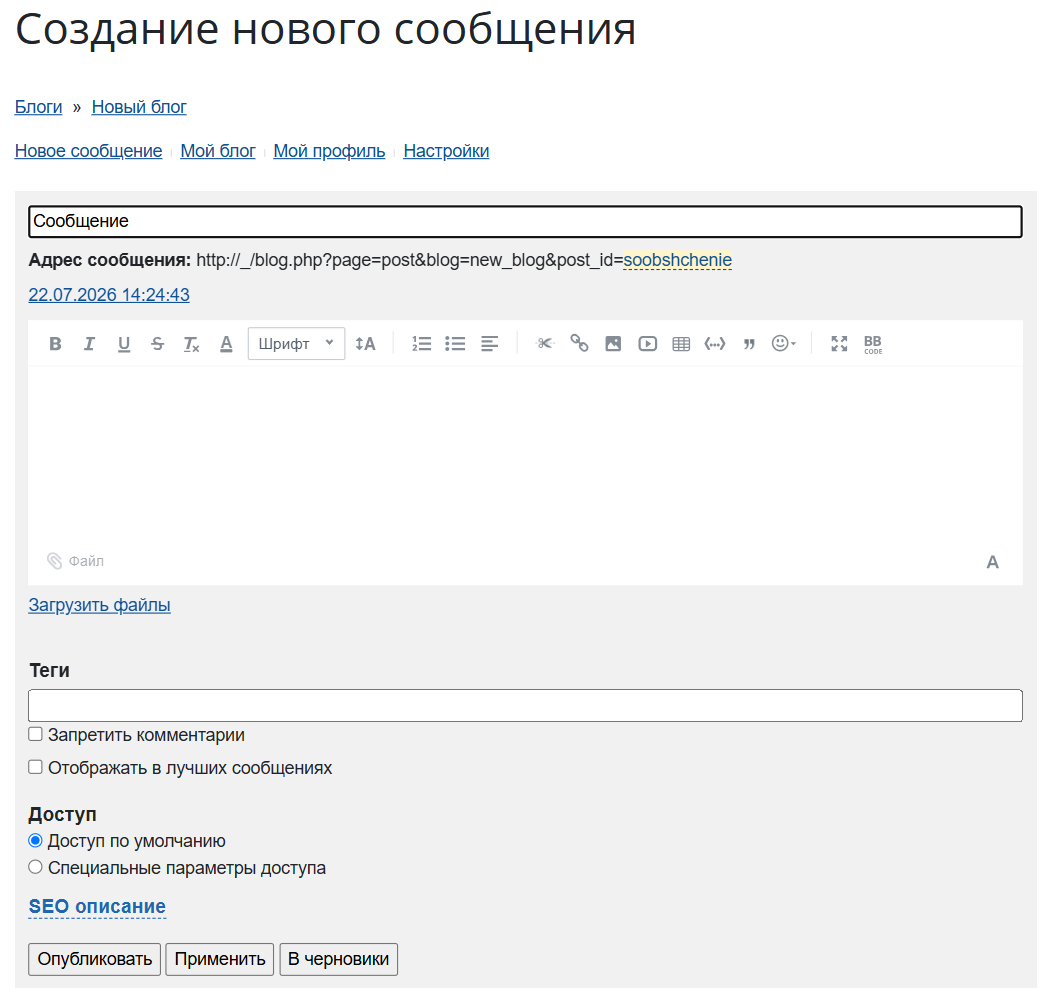Insert an image into the message
This screenshot has width=1048, height=988.
point(613,344)
